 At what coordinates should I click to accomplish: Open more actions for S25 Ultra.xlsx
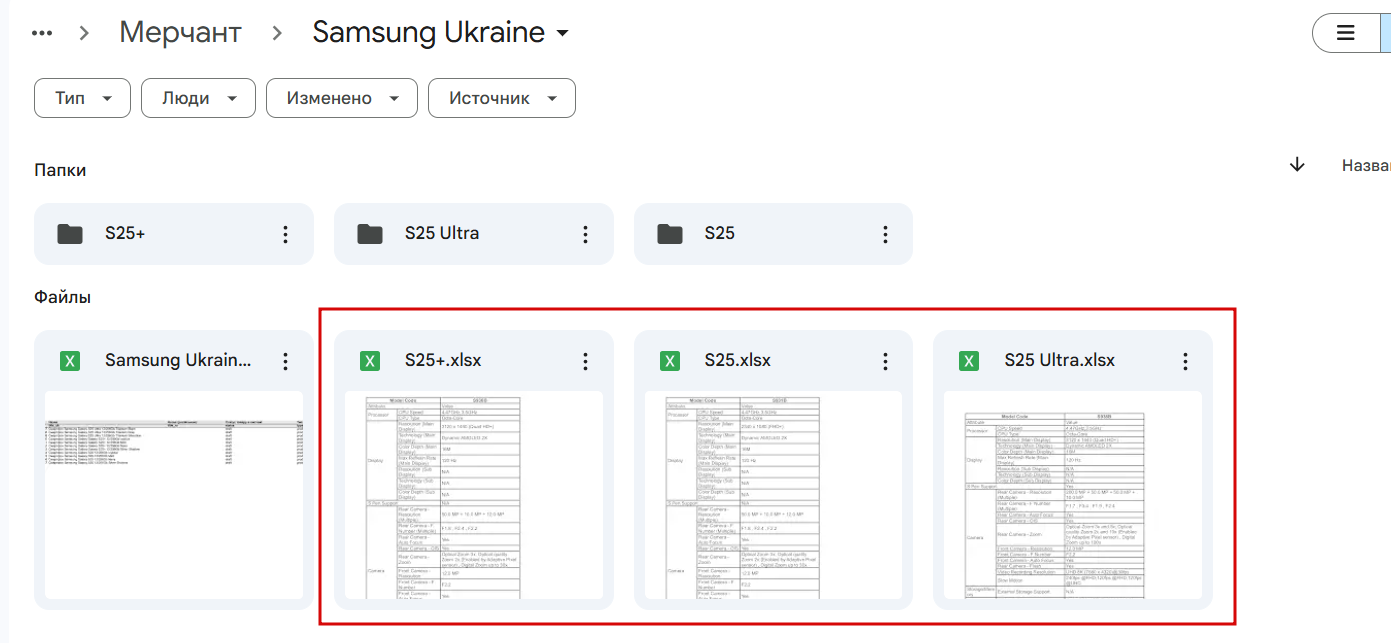coord(1185,361)
